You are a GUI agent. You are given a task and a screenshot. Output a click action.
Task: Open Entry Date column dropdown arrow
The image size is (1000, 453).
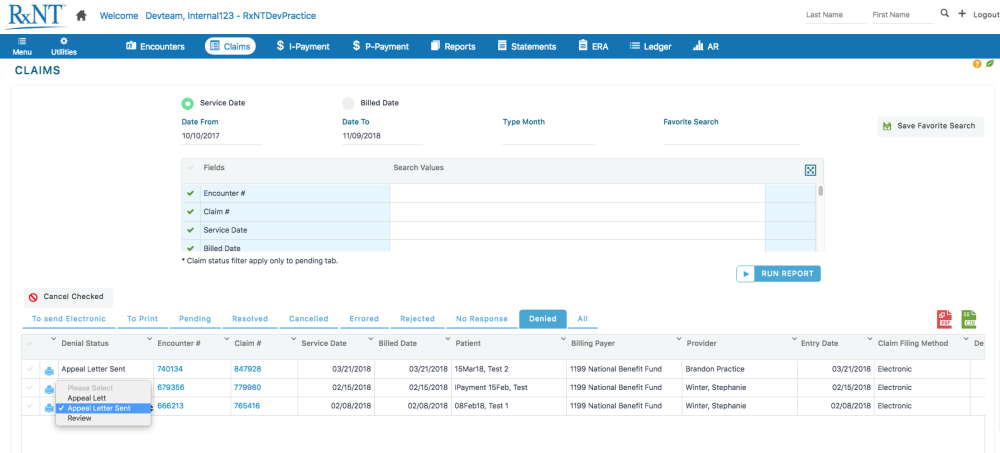(871, 339)
